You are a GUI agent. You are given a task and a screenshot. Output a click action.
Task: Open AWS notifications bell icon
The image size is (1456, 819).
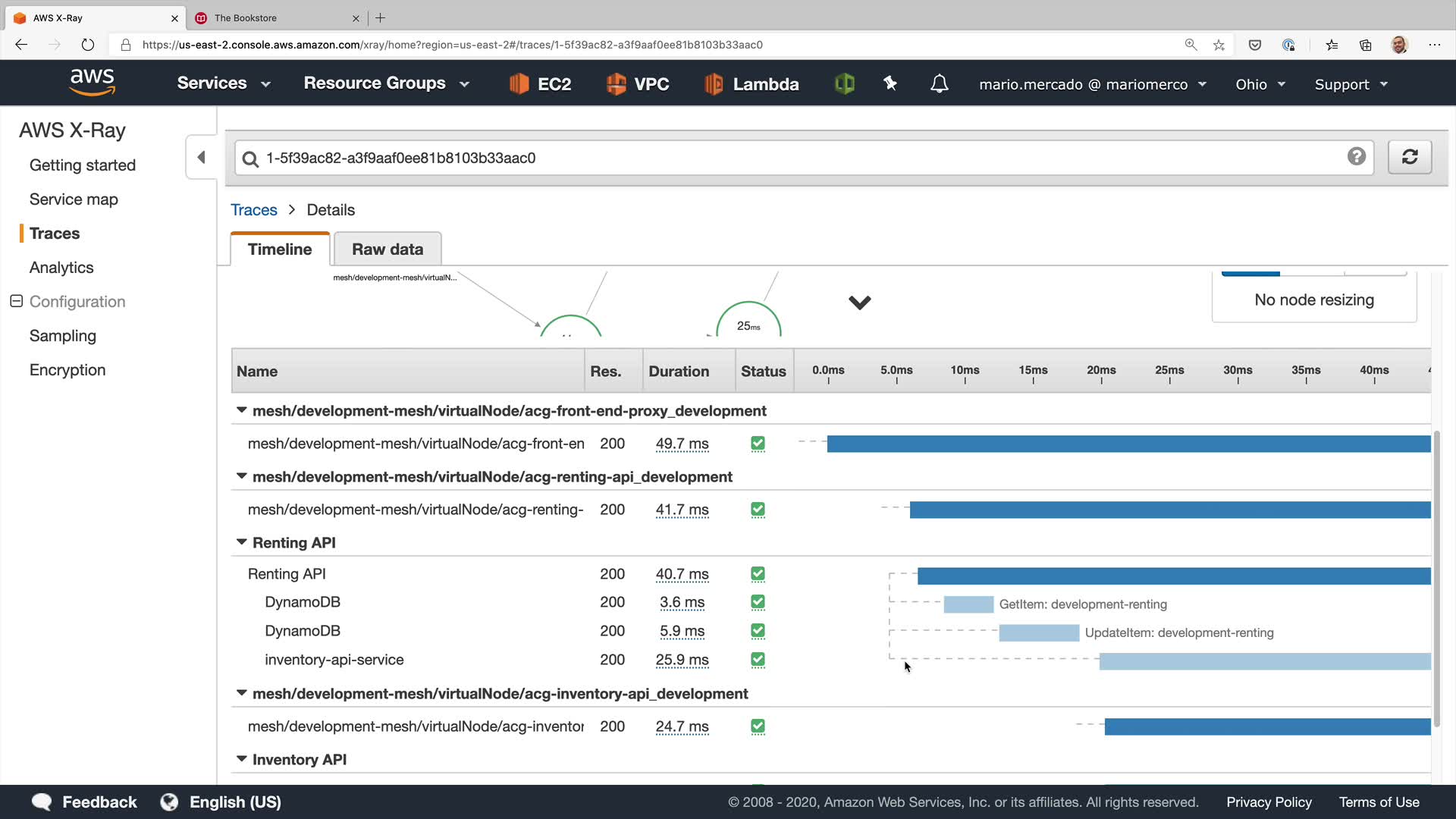coord(939,83)
